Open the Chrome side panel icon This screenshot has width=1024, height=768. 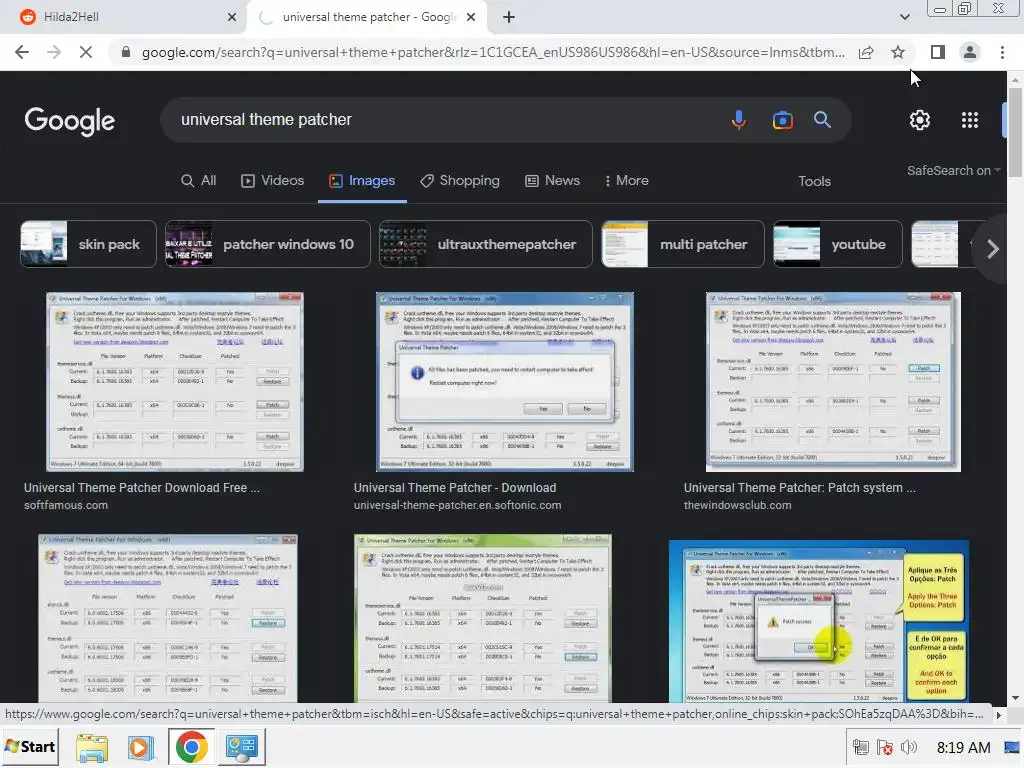pos(938,52)
